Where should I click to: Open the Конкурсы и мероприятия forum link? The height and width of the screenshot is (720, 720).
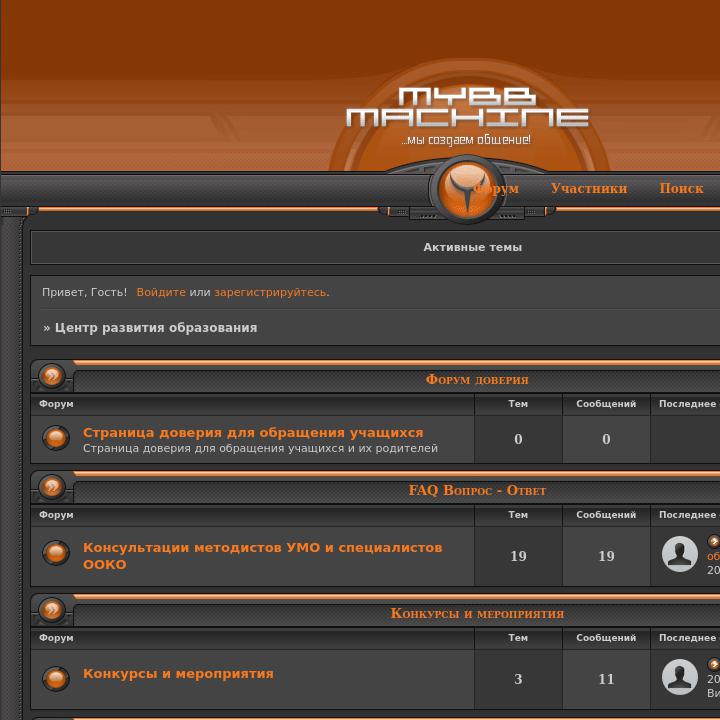[178, 674]
